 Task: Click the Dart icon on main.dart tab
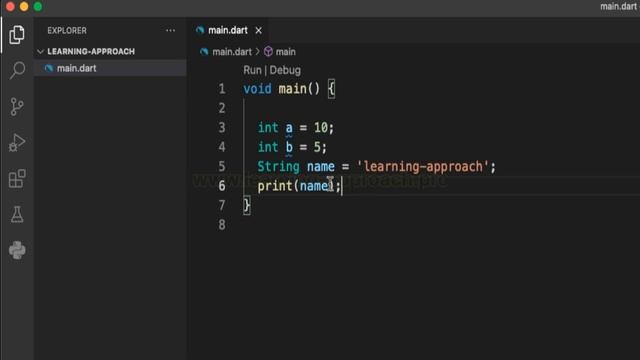(200, 30)
